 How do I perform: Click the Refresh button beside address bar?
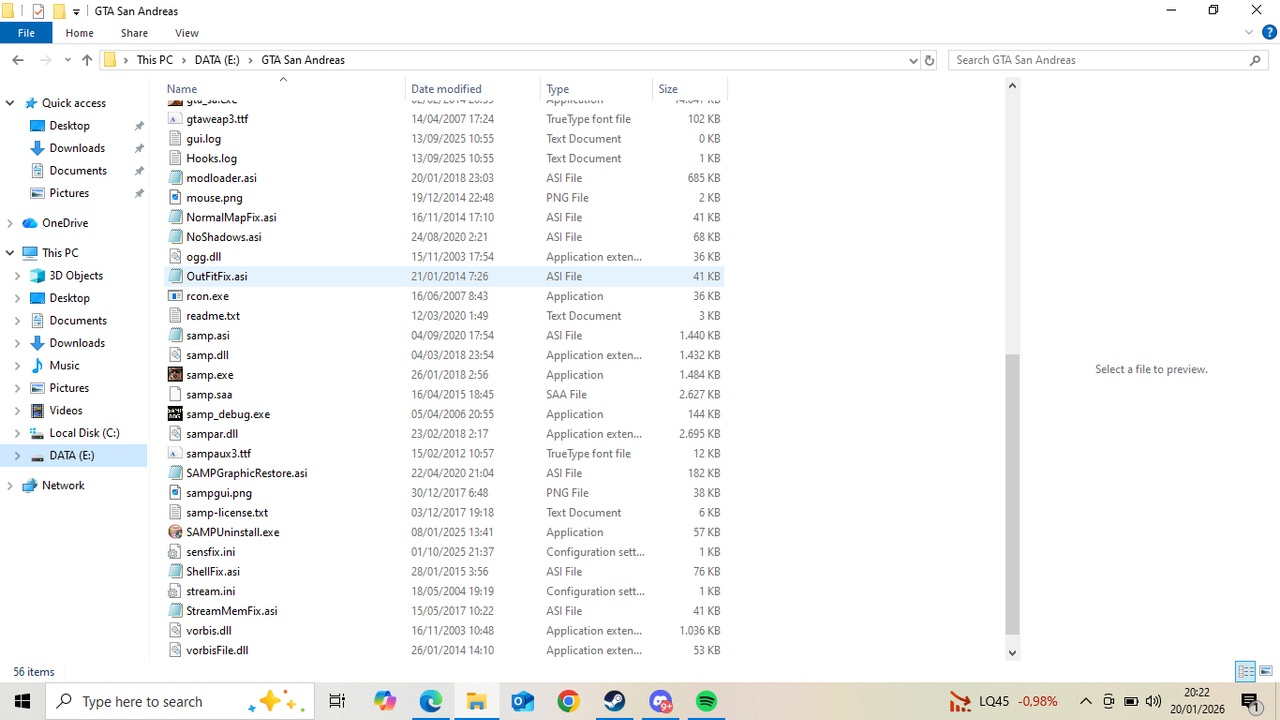tap(930, 60)
